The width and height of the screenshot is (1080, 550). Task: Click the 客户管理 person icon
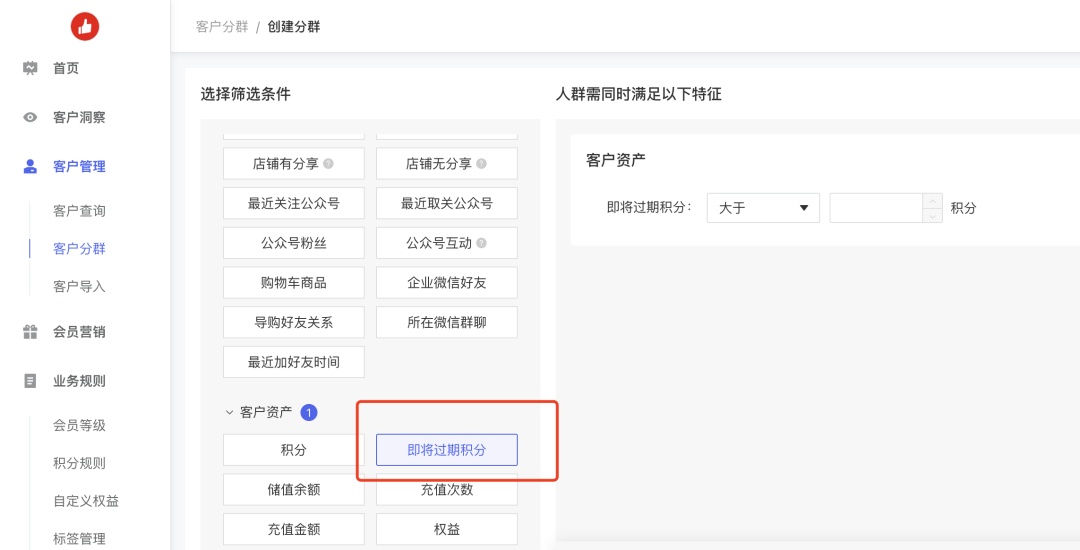(30, 167)
